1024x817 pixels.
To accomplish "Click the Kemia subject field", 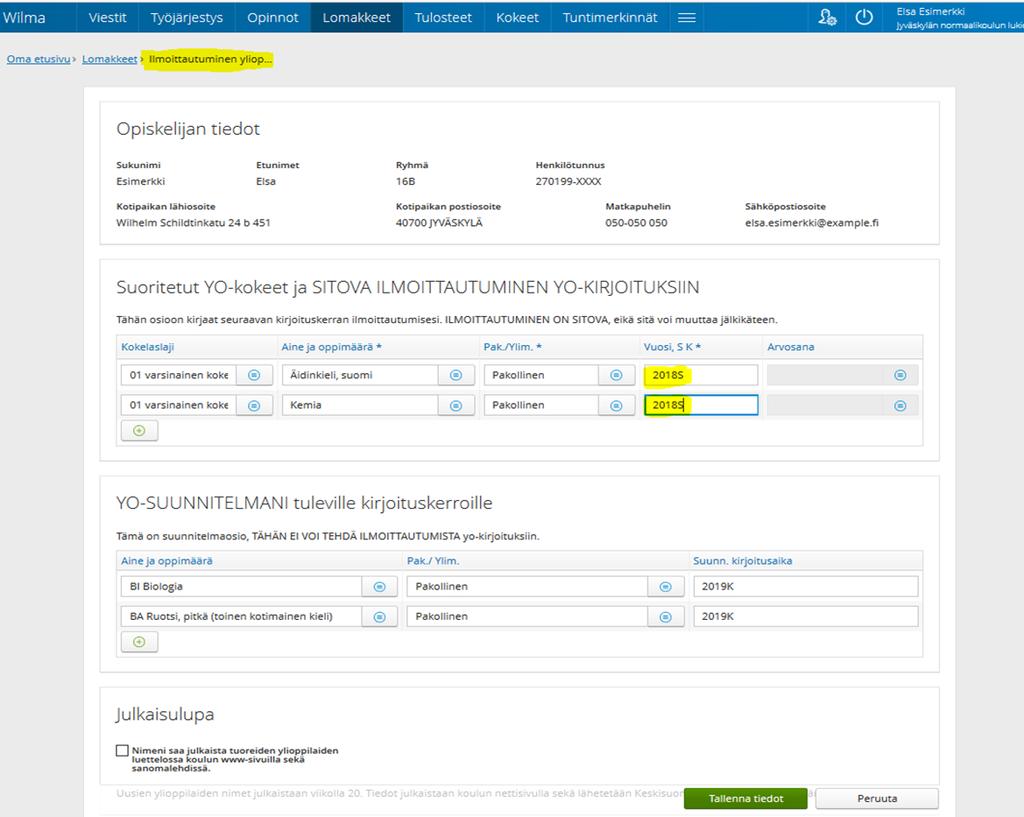I will coord(360,405).
